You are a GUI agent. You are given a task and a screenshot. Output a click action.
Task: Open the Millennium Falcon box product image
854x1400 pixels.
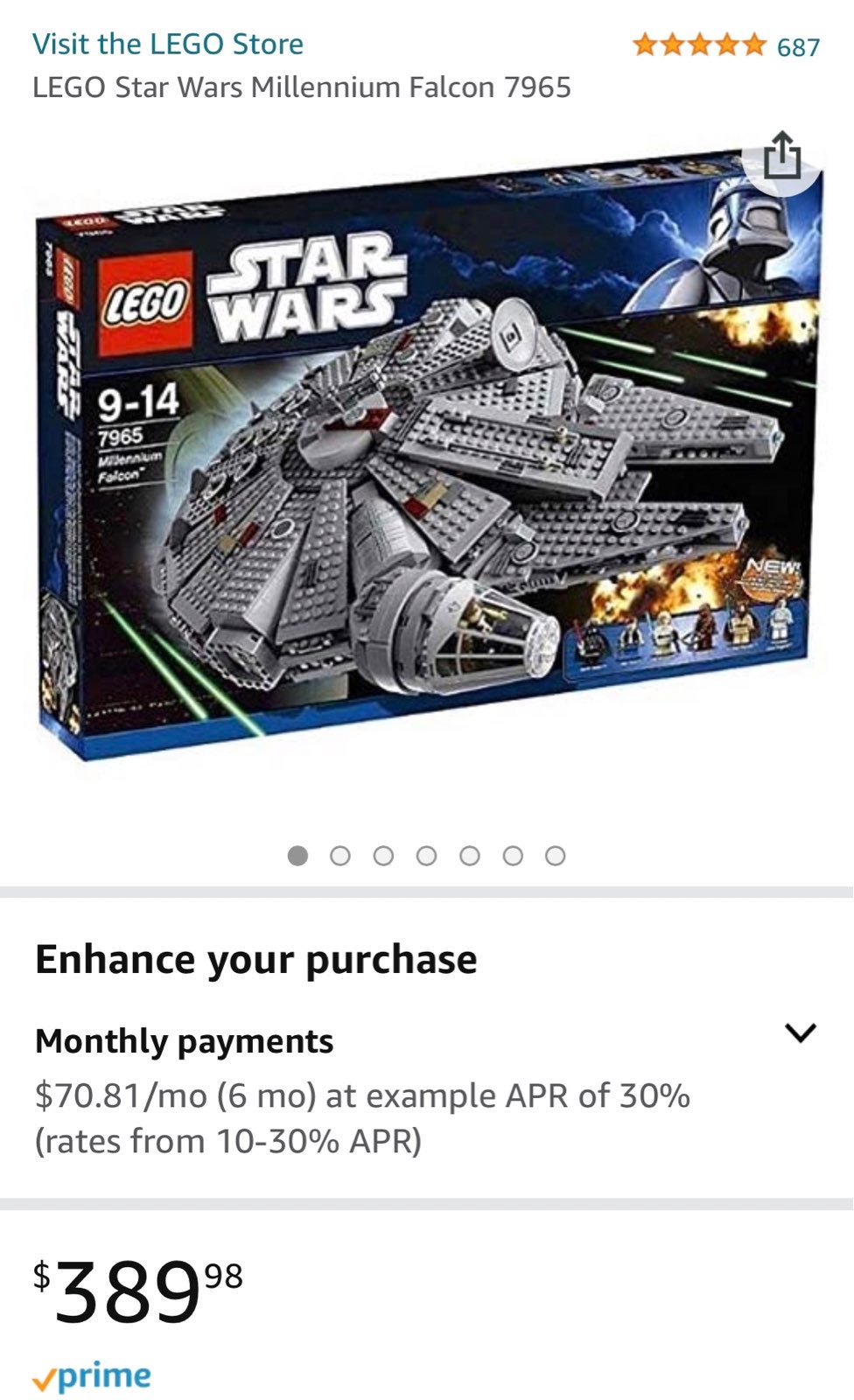pos(429,455)
